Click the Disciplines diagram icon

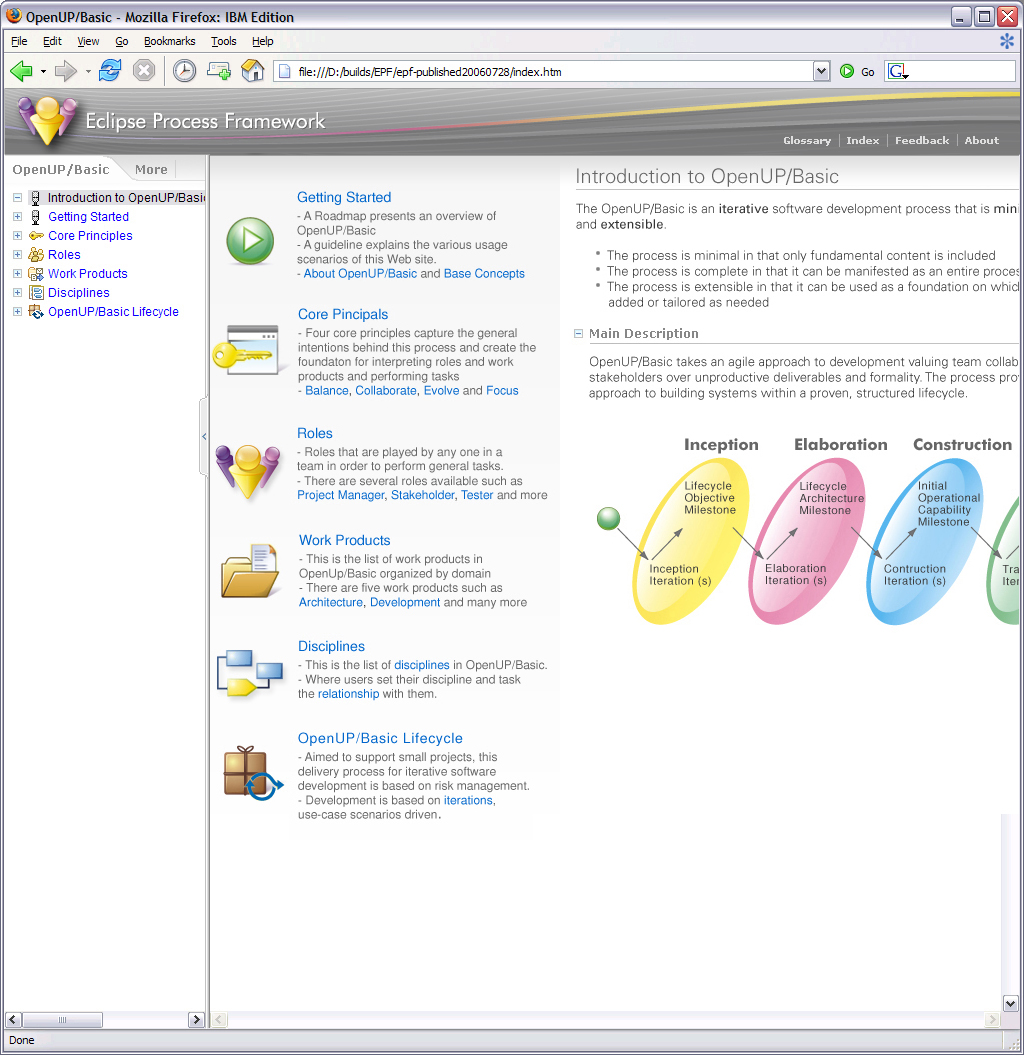click(250, 672)
